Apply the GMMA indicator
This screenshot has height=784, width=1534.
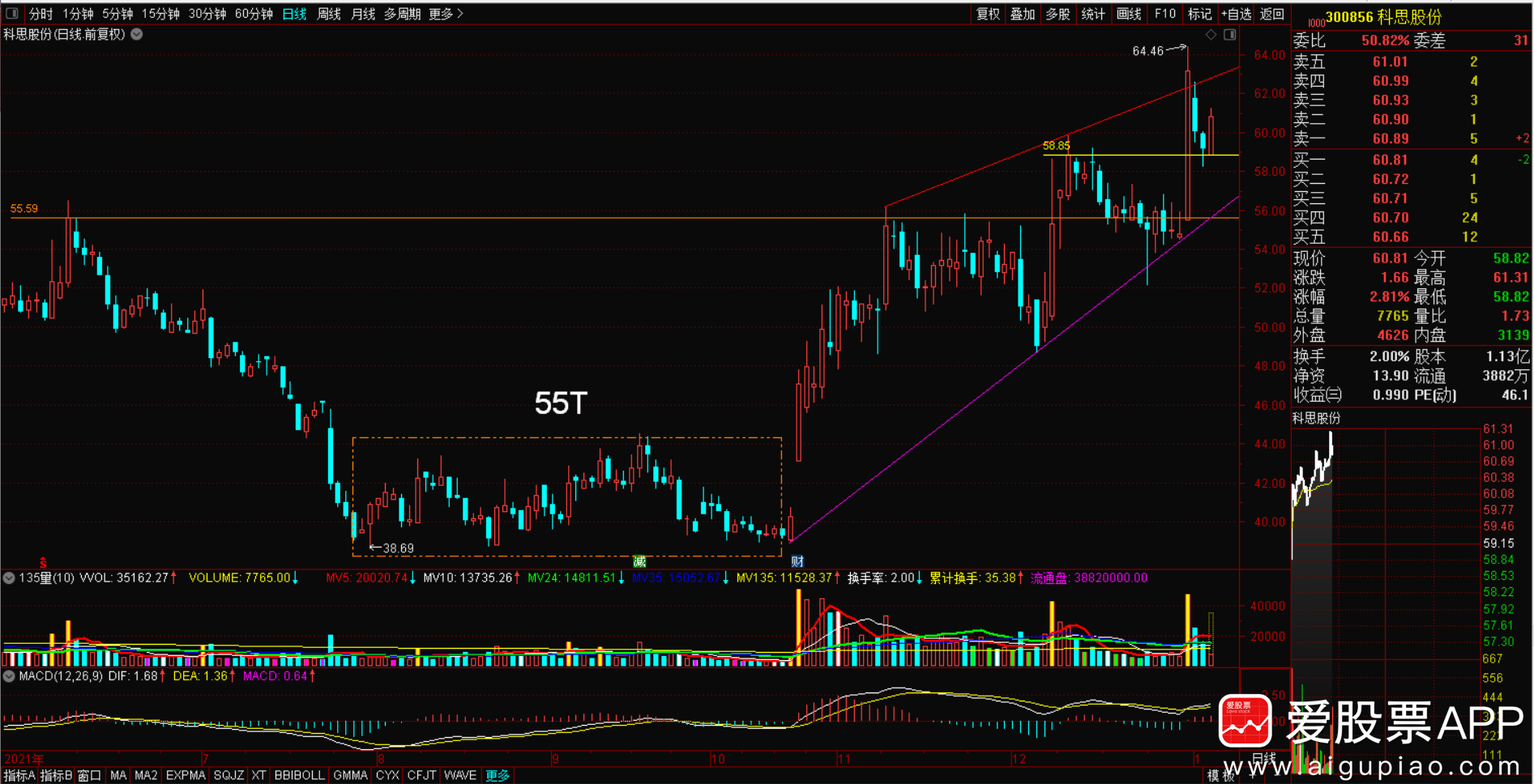coord(350,775)
